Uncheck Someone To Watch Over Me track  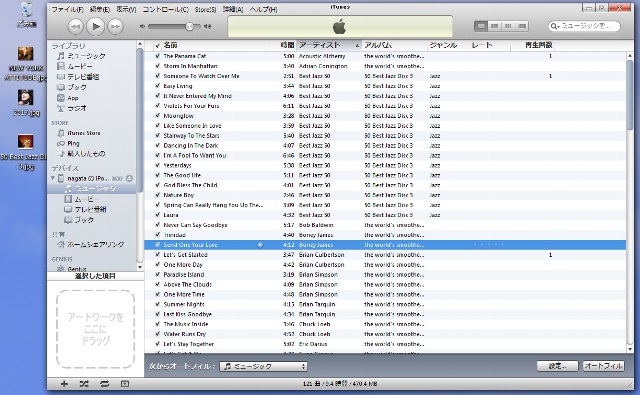[158, 76]
